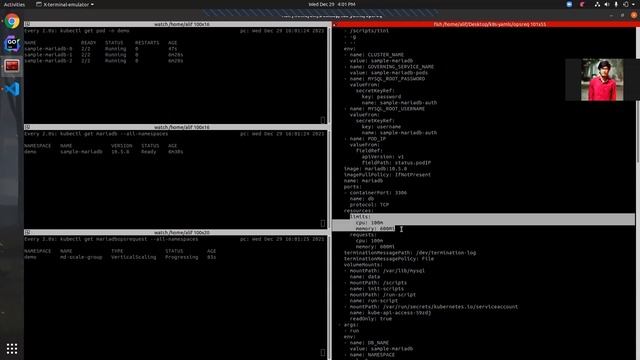Open group icon of top 'get pod' terminal
Screen dimensions: 640x360
pyautogui.click(x=27, y=24)
